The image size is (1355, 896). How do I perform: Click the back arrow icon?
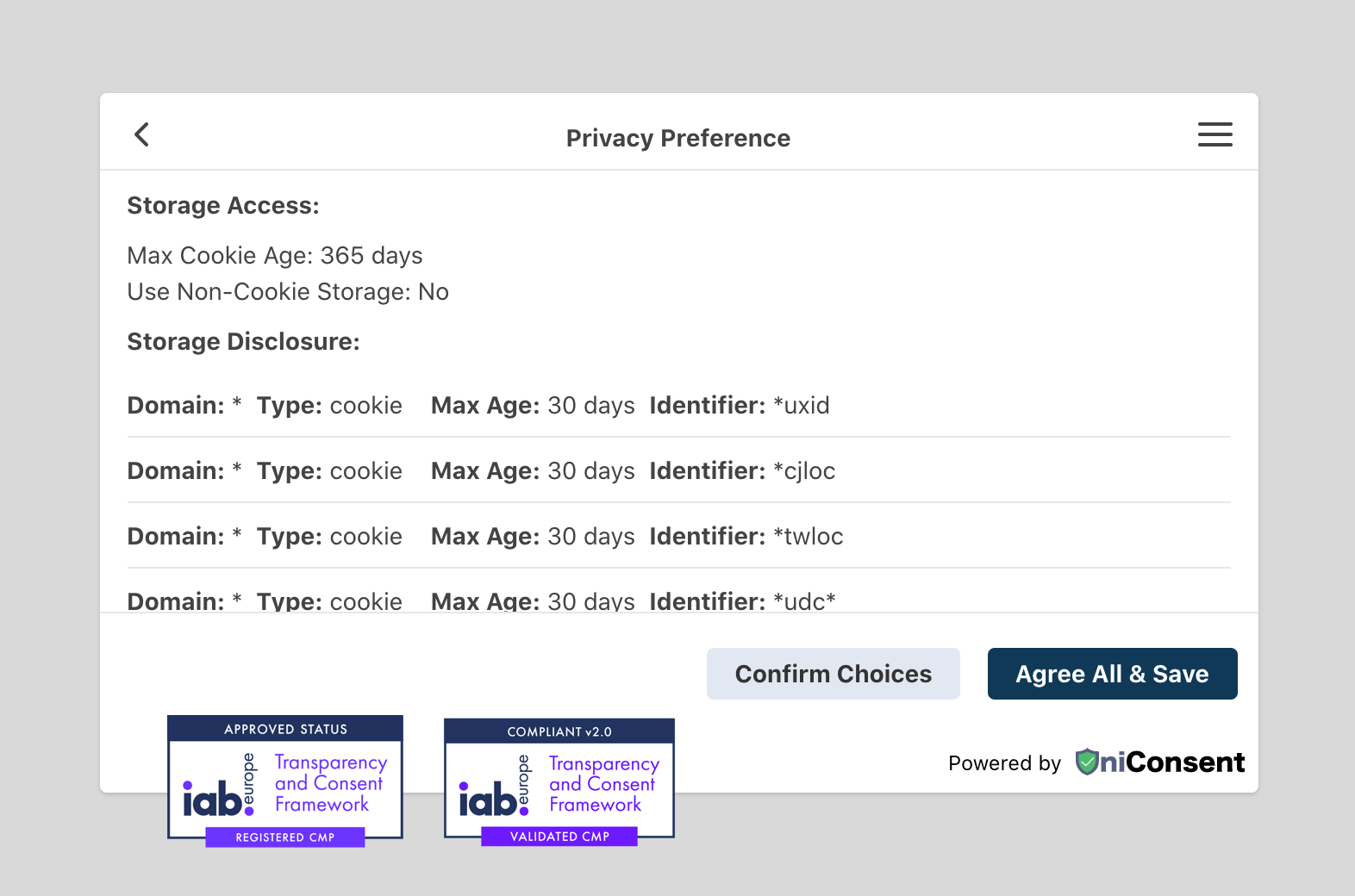tap(142, 134)
